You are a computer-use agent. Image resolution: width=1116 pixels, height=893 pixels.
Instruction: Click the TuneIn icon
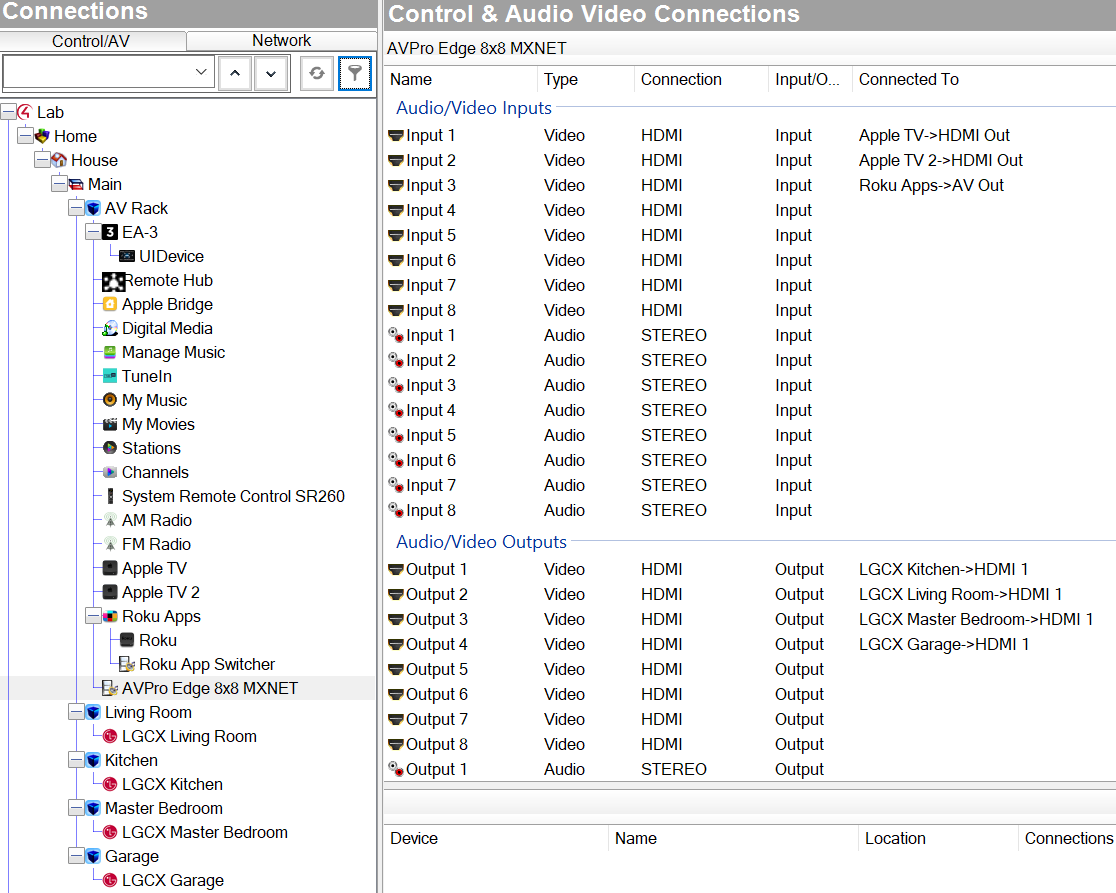[x=110, y=376]
